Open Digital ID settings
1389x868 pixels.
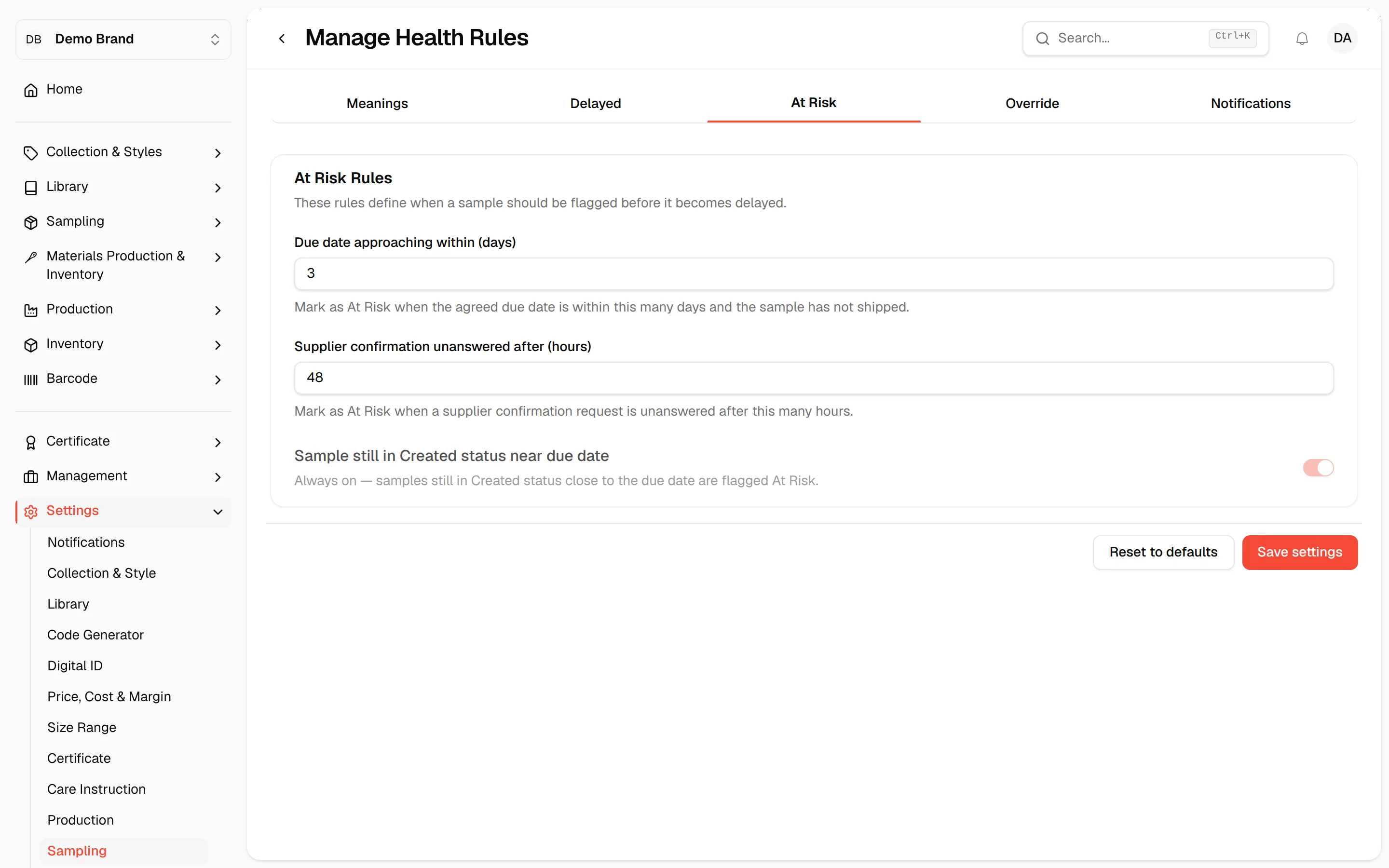(75, 665)
